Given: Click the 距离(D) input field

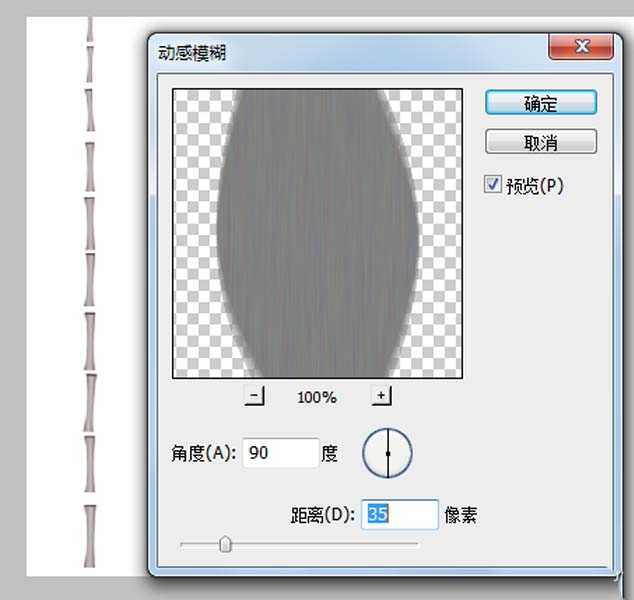Looking at the screenshot, I should [399, 514].
